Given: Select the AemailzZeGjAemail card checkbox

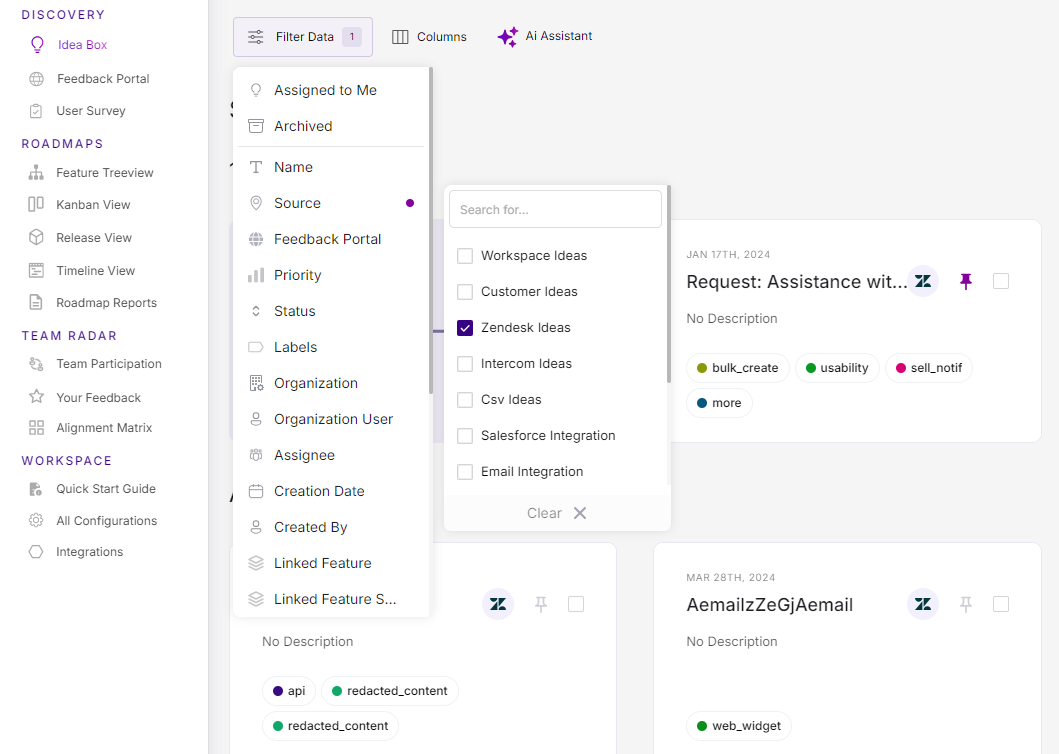Looking at the screenshot, I should pyautogui.click(x=1000, y=604).
